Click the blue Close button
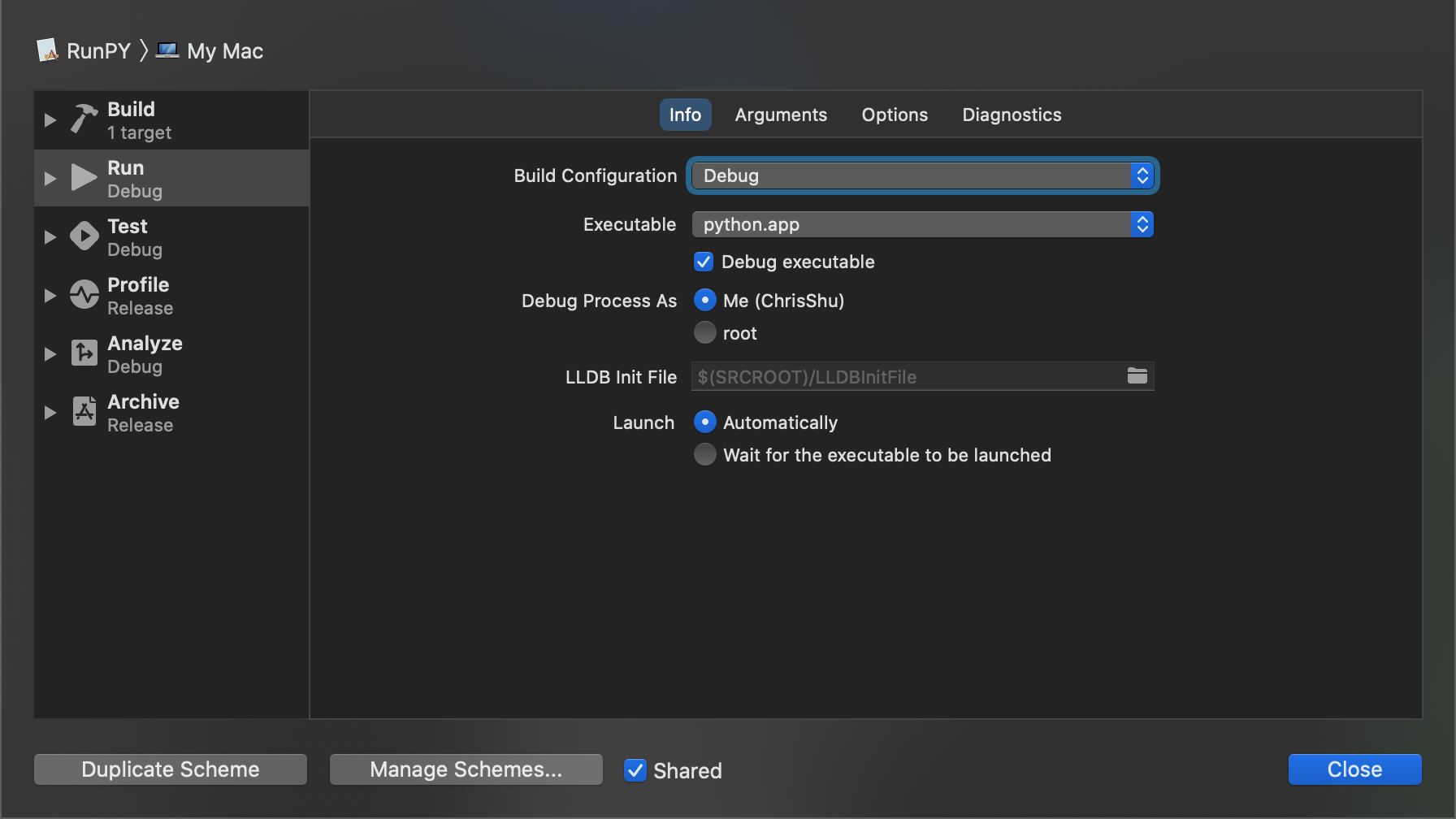Viewport: 1456px width, 819px height. pyautogui.click(x=1354, y=769)
